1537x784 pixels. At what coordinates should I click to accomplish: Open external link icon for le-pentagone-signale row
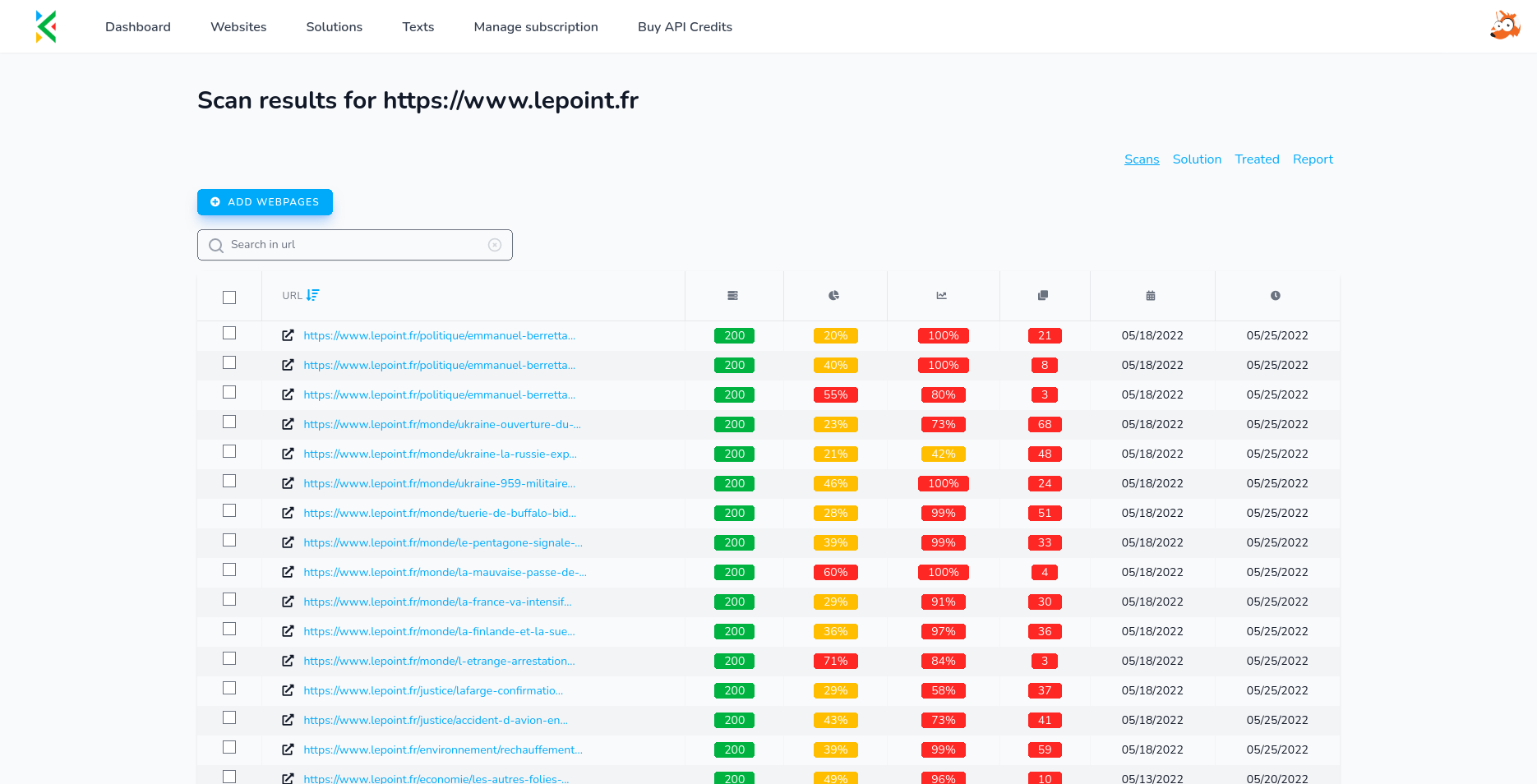pos(288,542)
